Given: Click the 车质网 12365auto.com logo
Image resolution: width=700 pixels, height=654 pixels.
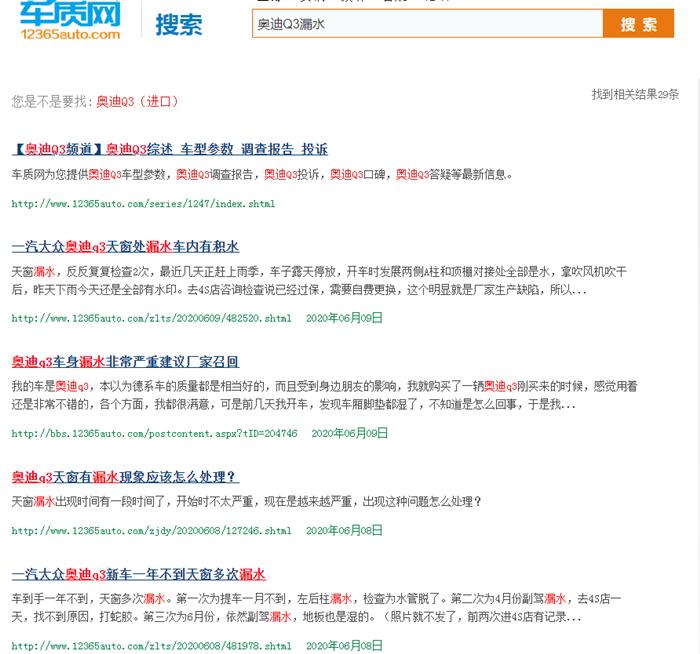Looking at the screenshot, I should coord(70,20).
